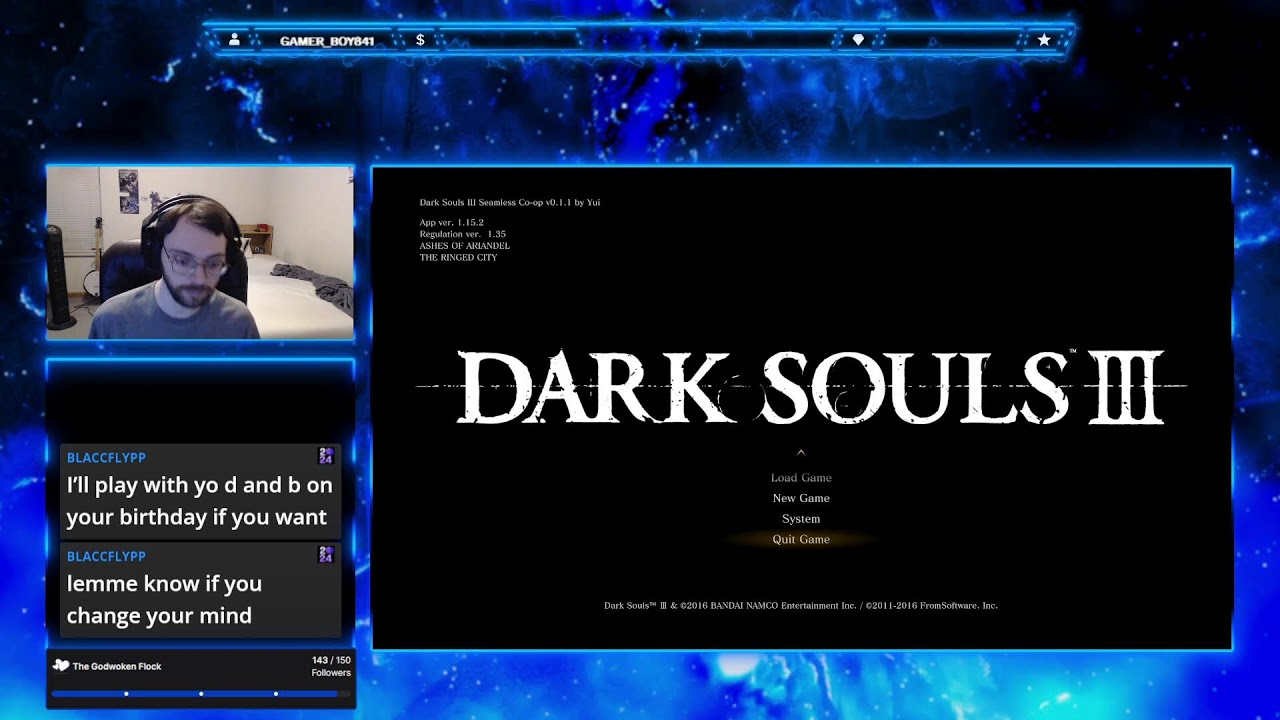Click the "143 / 150" follower count
Screen dimensions: 1280x720
(331, 660)
